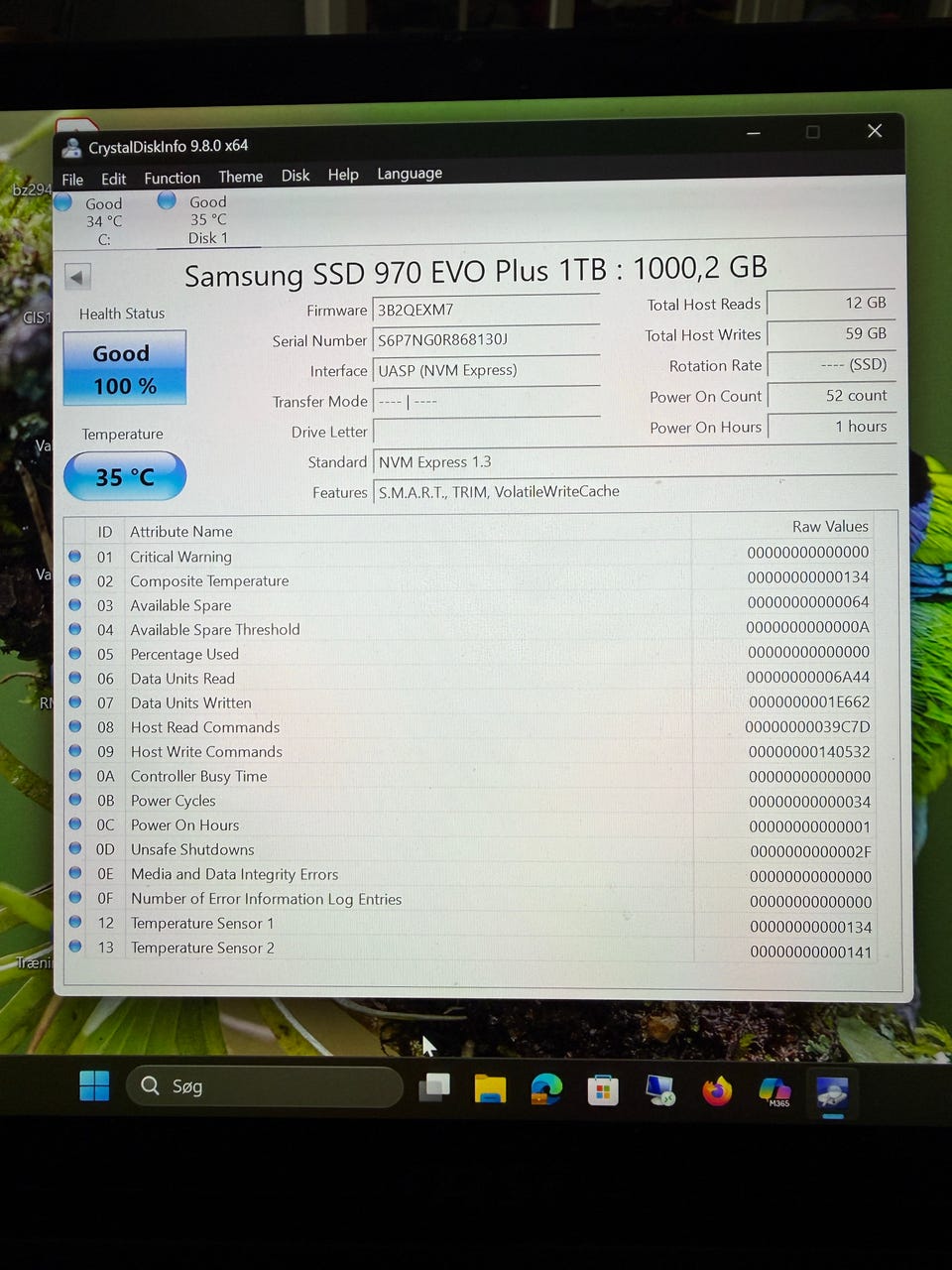Viewport: 952px width, 1270px height.
Task: Open File Explorer from the taskbar
Action: 490,1088
